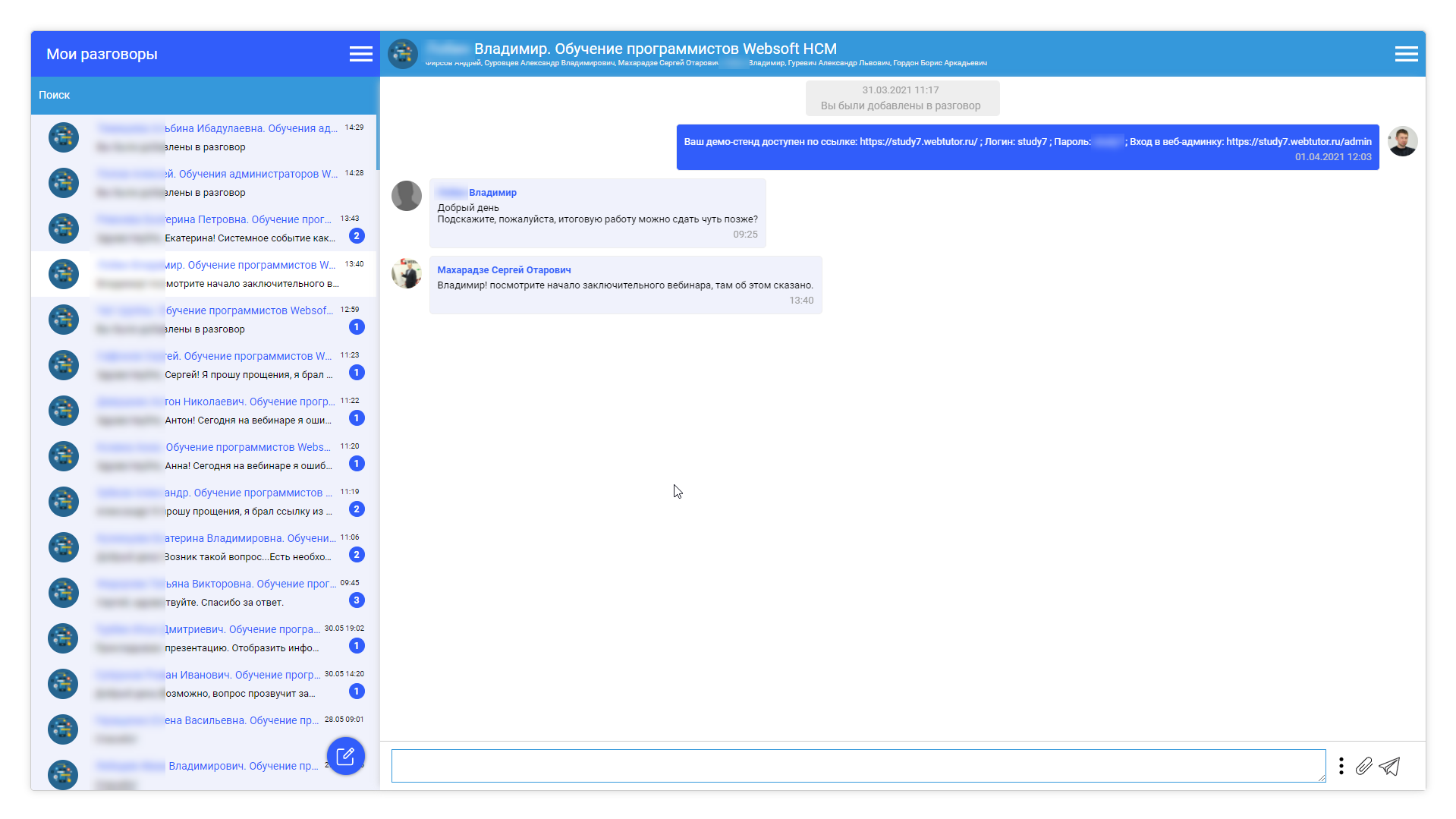
Task: Send the message with the paper plane icon
Action: pyautogui.click(x=1391, y=767)
